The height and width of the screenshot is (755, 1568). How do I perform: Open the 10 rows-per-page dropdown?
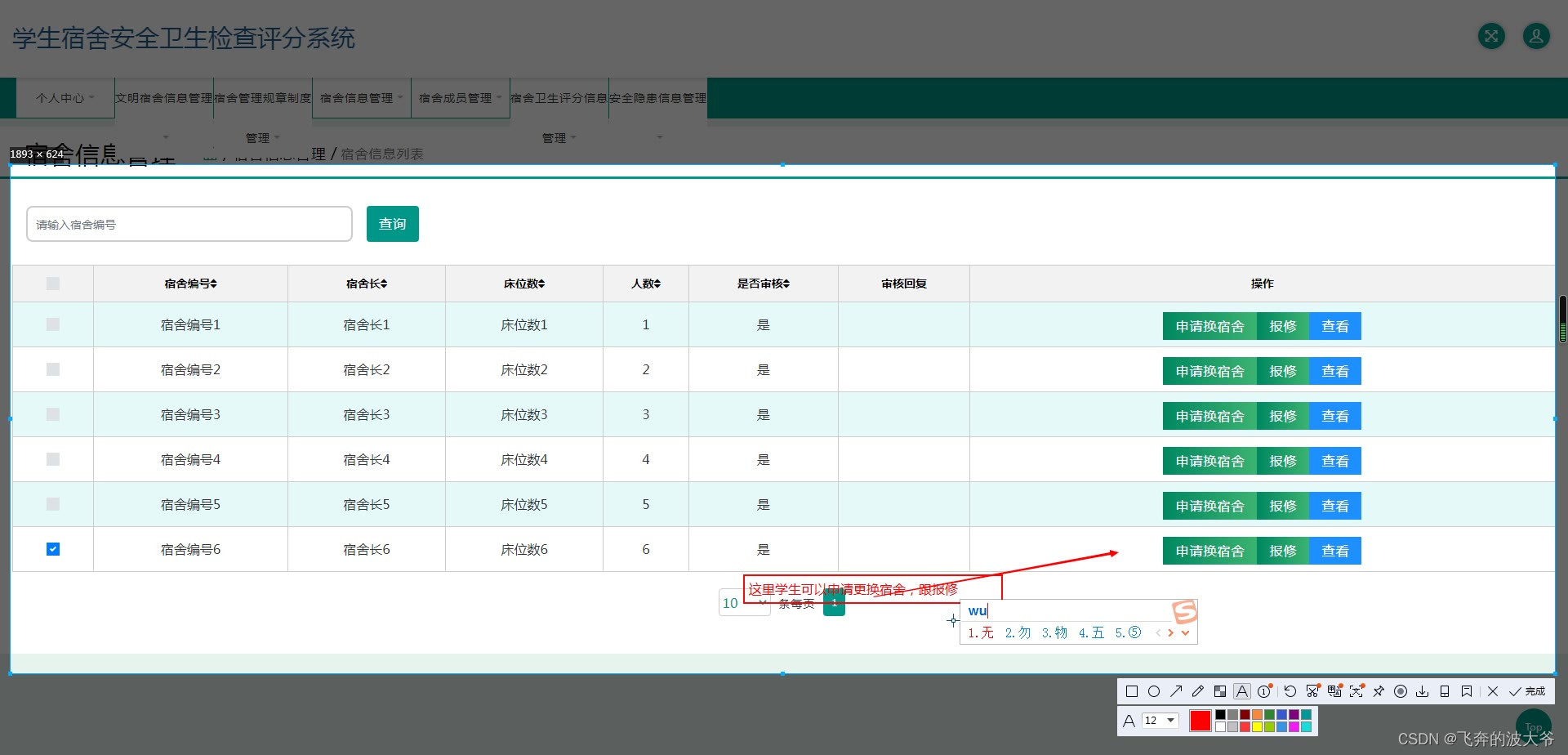pos(744,603)
